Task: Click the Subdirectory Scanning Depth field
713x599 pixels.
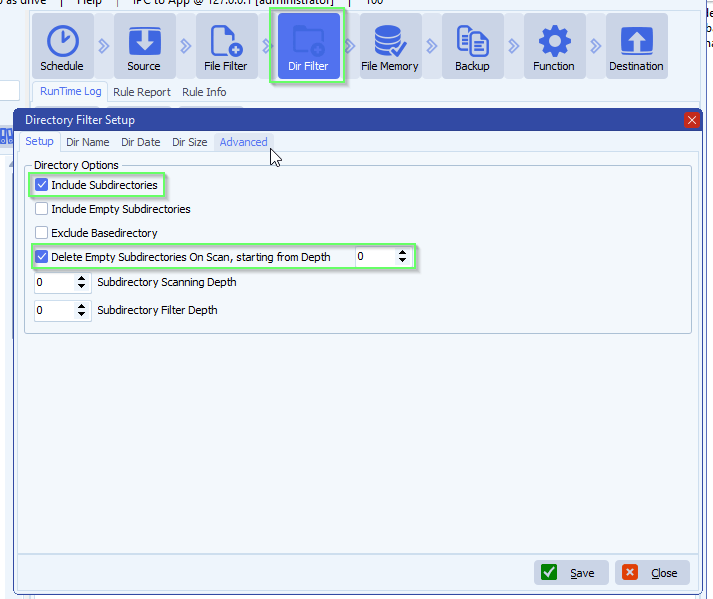Action: coord(54,282)
